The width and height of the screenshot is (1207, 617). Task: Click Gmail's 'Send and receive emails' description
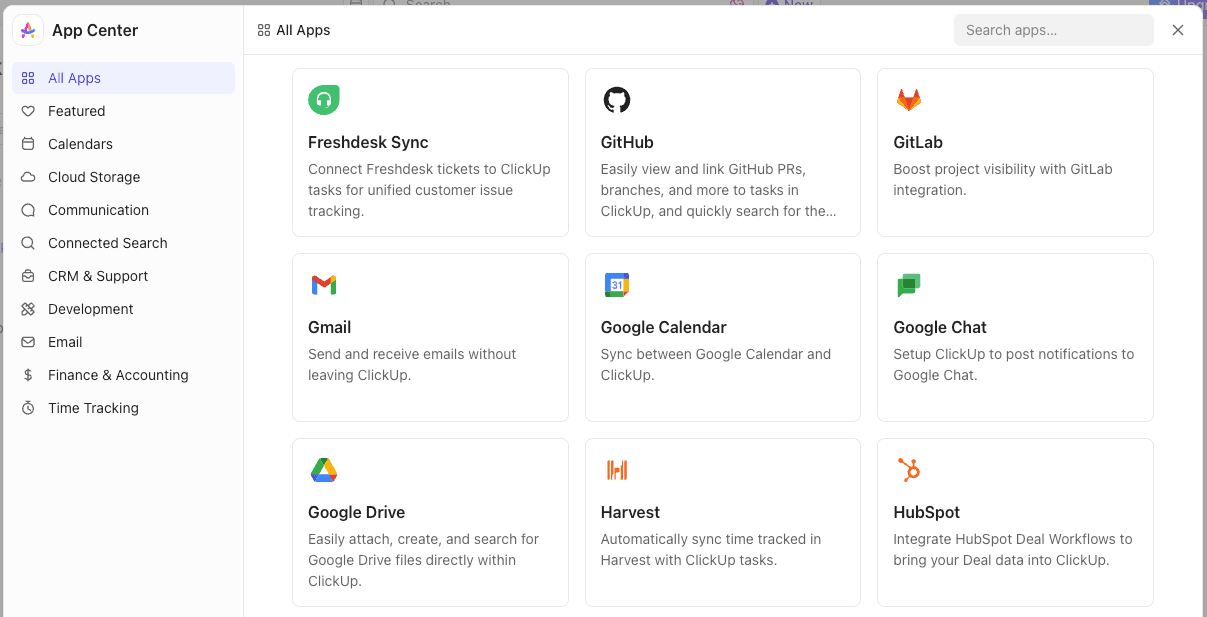click(x=412, y=364)
